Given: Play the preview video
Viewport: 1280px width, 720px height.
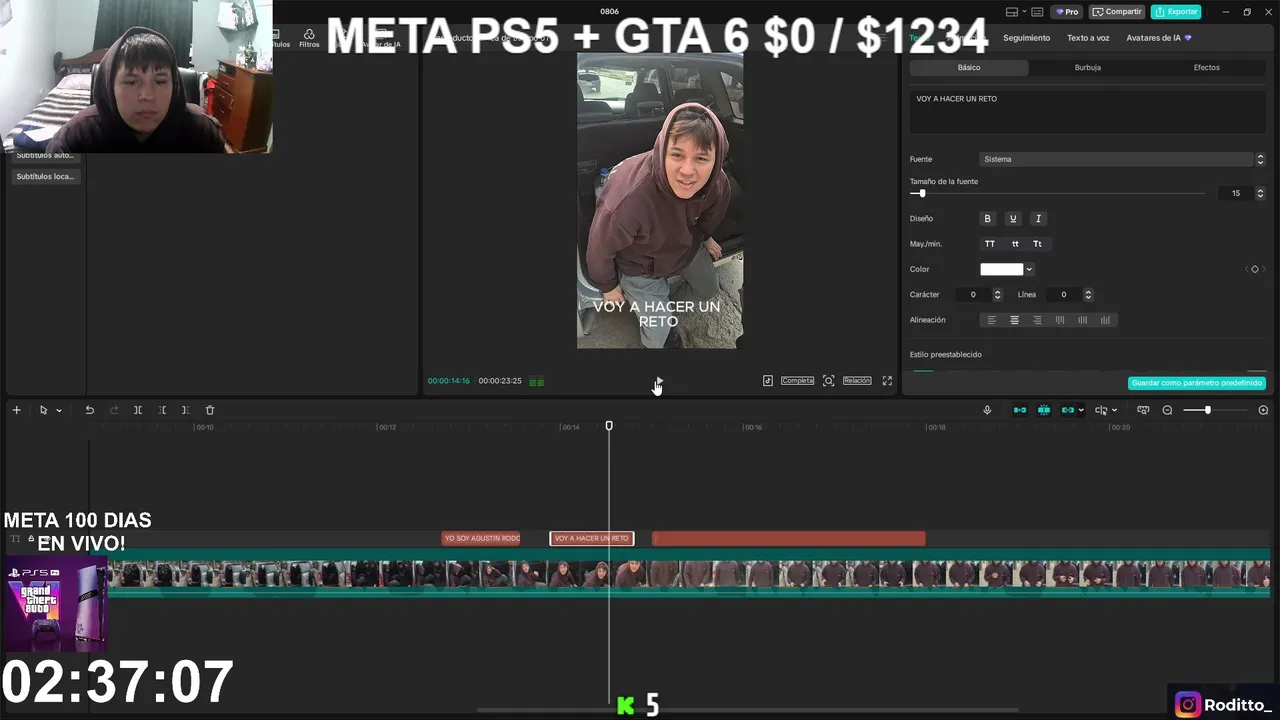Looking at the screenshot, I should click(x=659, y=381).
